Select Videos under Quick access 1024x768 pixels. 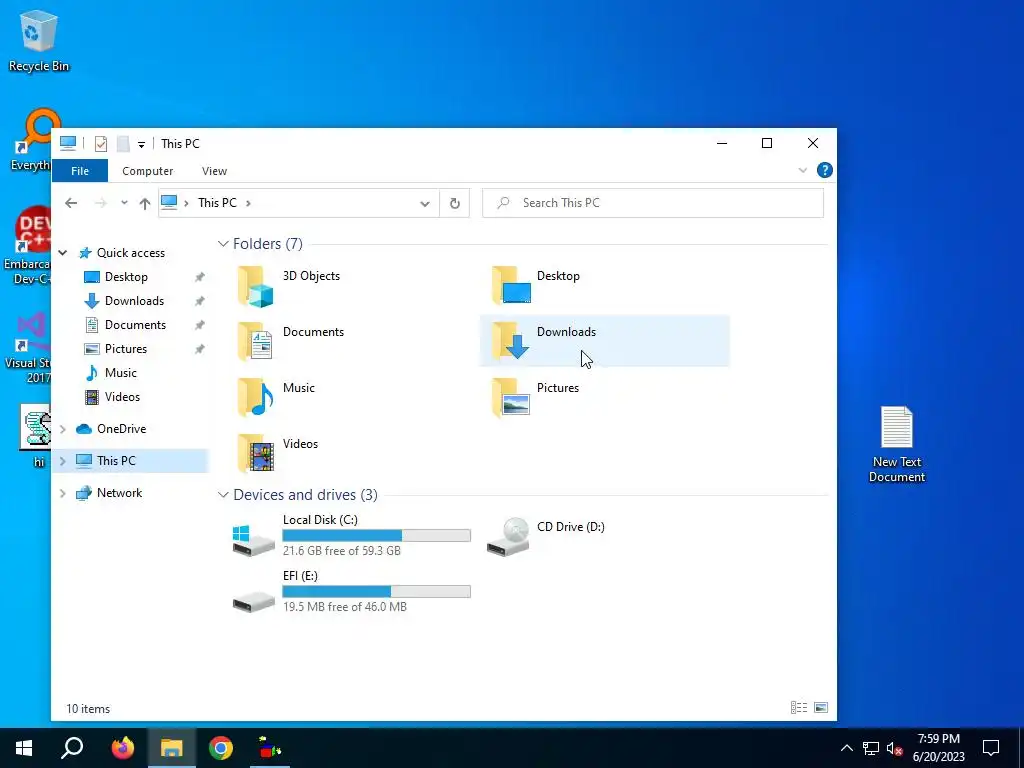[122, 397]
